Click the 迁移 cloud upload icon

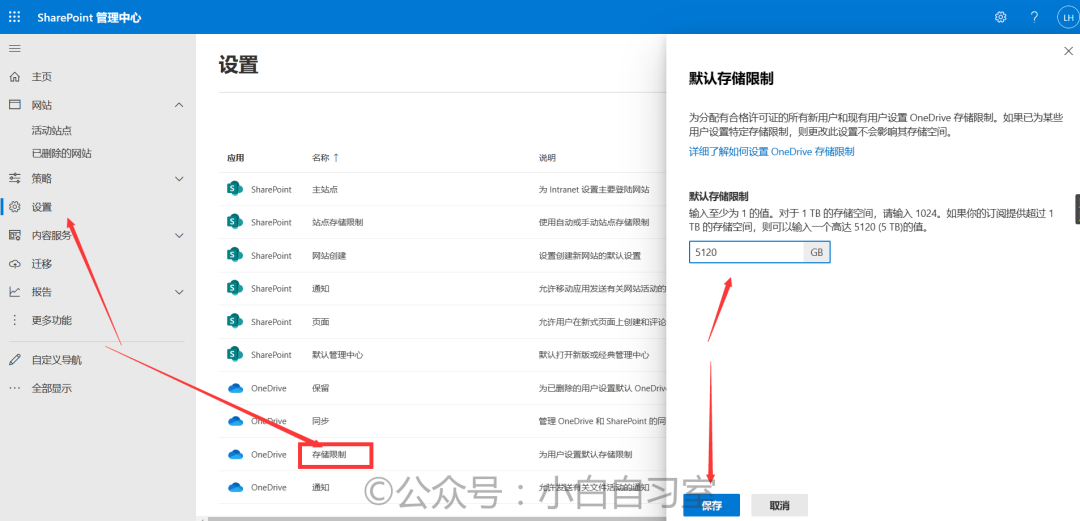[x=14, y=264]
